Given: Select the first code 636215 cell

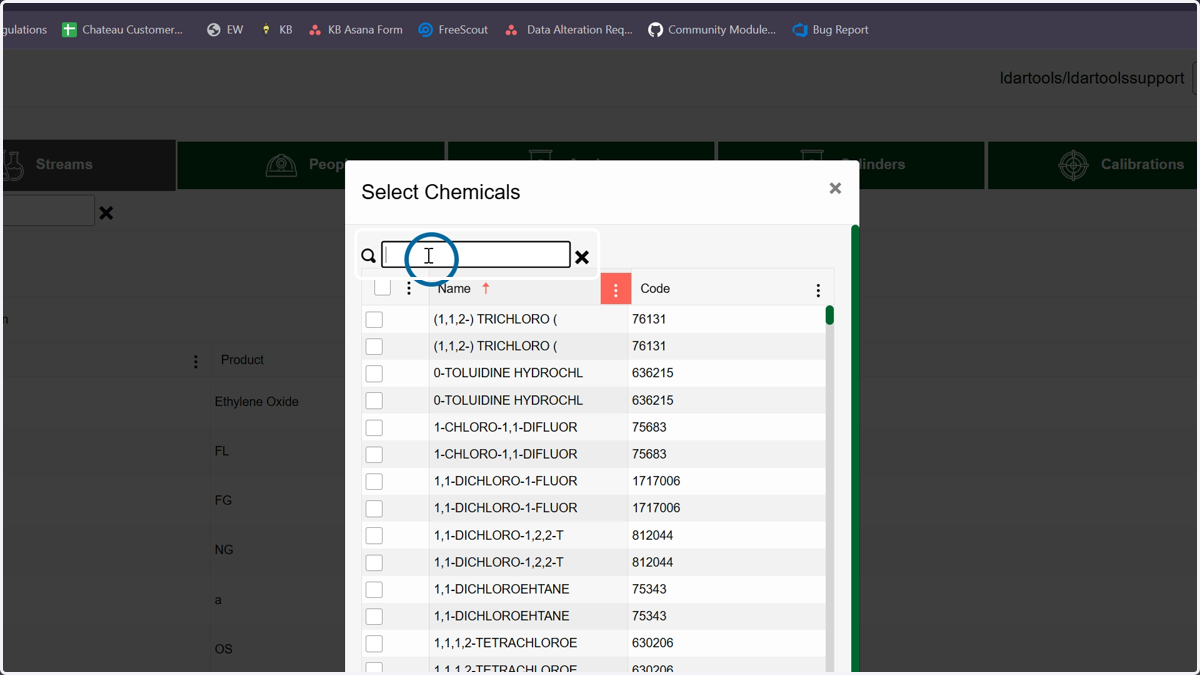Looking at the screenshot, I should coord(727,374).
